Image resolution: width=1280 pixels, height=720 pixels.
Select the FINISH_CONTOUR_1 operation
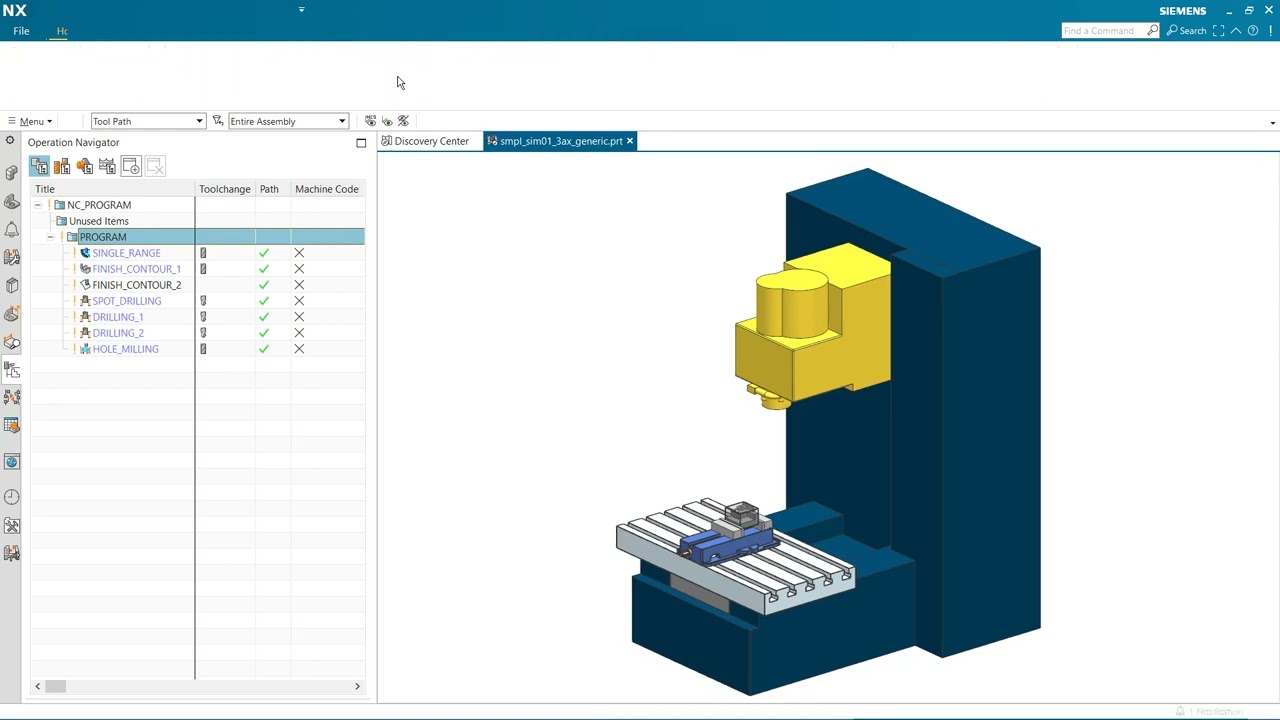tap(136, 269)
